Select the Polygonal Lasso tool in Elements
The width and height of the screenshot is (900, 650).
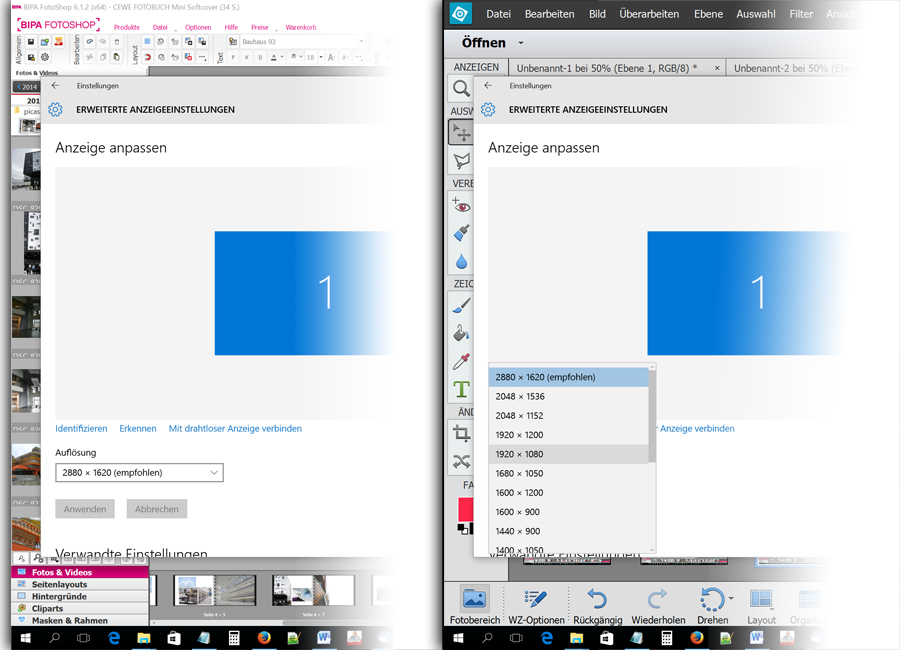[x=461, y=161]
